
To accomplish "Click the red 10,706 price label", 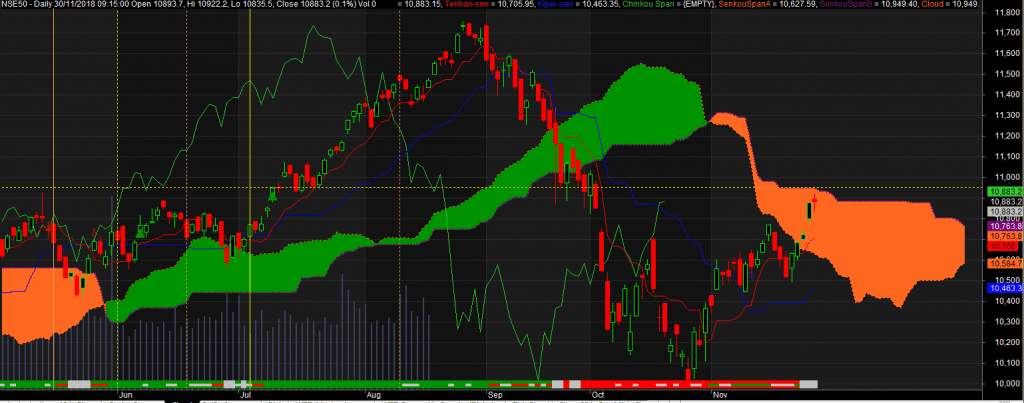I will click(1003, 245).
